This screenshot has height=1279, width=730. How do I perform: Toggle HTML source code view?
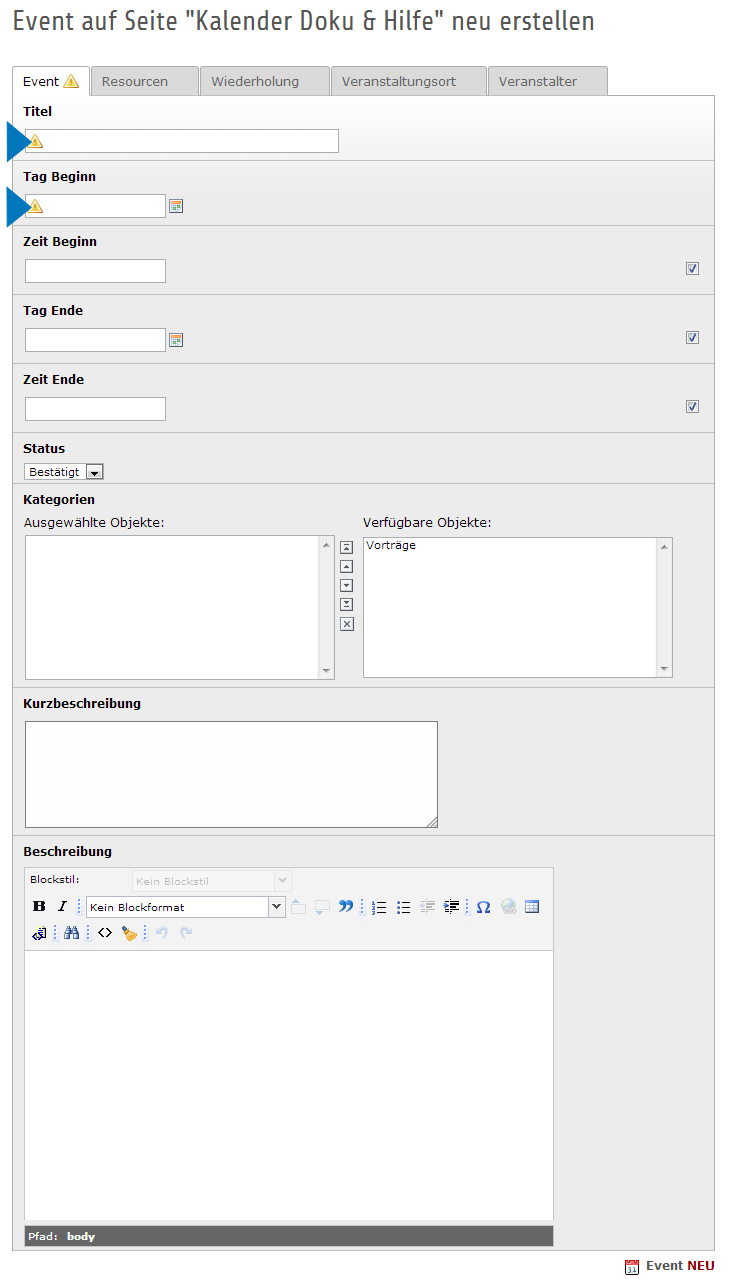pos(105,933)
